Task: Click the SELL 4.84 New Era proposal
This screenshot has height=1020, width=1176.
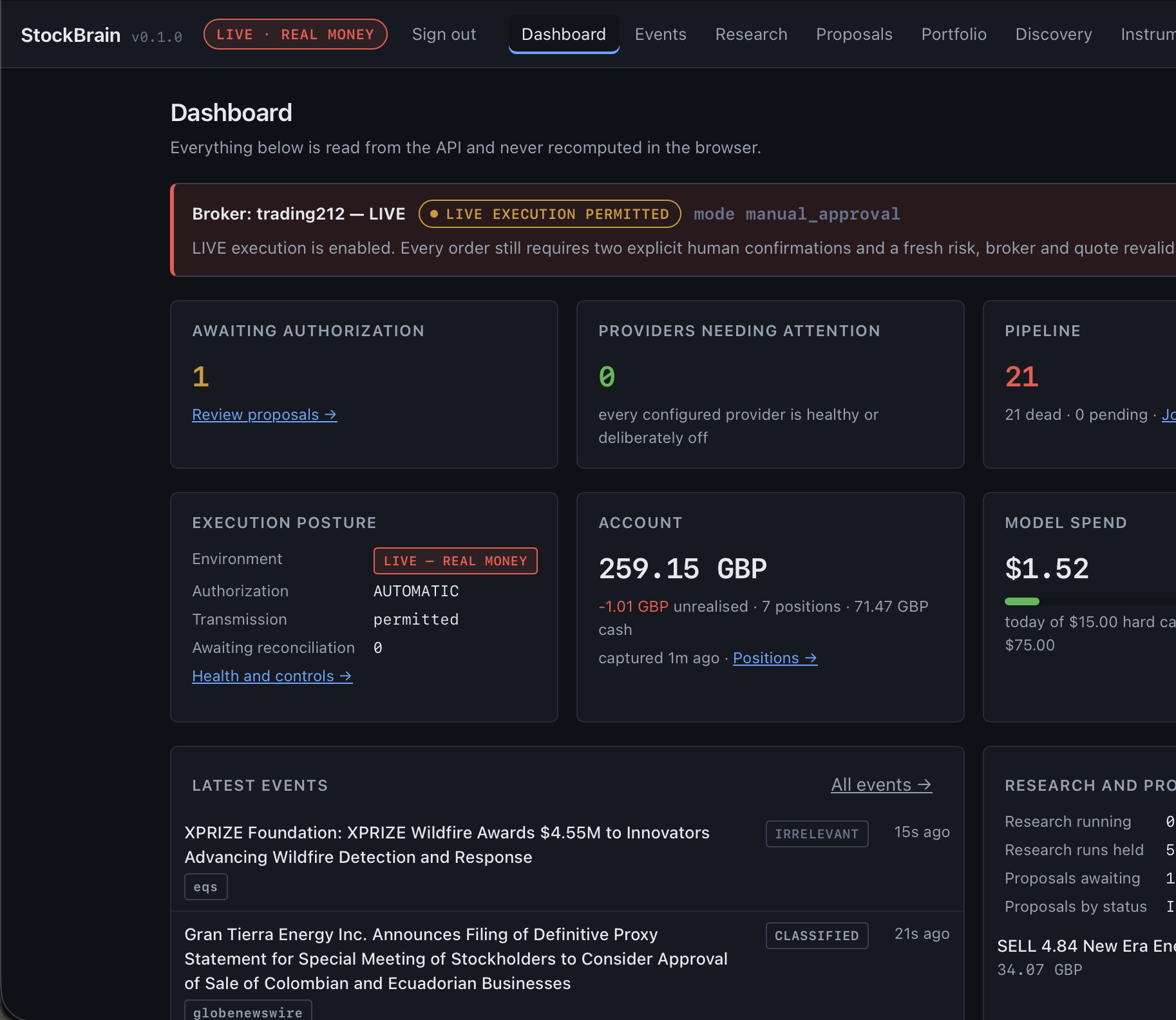Action: point(1086,946)
